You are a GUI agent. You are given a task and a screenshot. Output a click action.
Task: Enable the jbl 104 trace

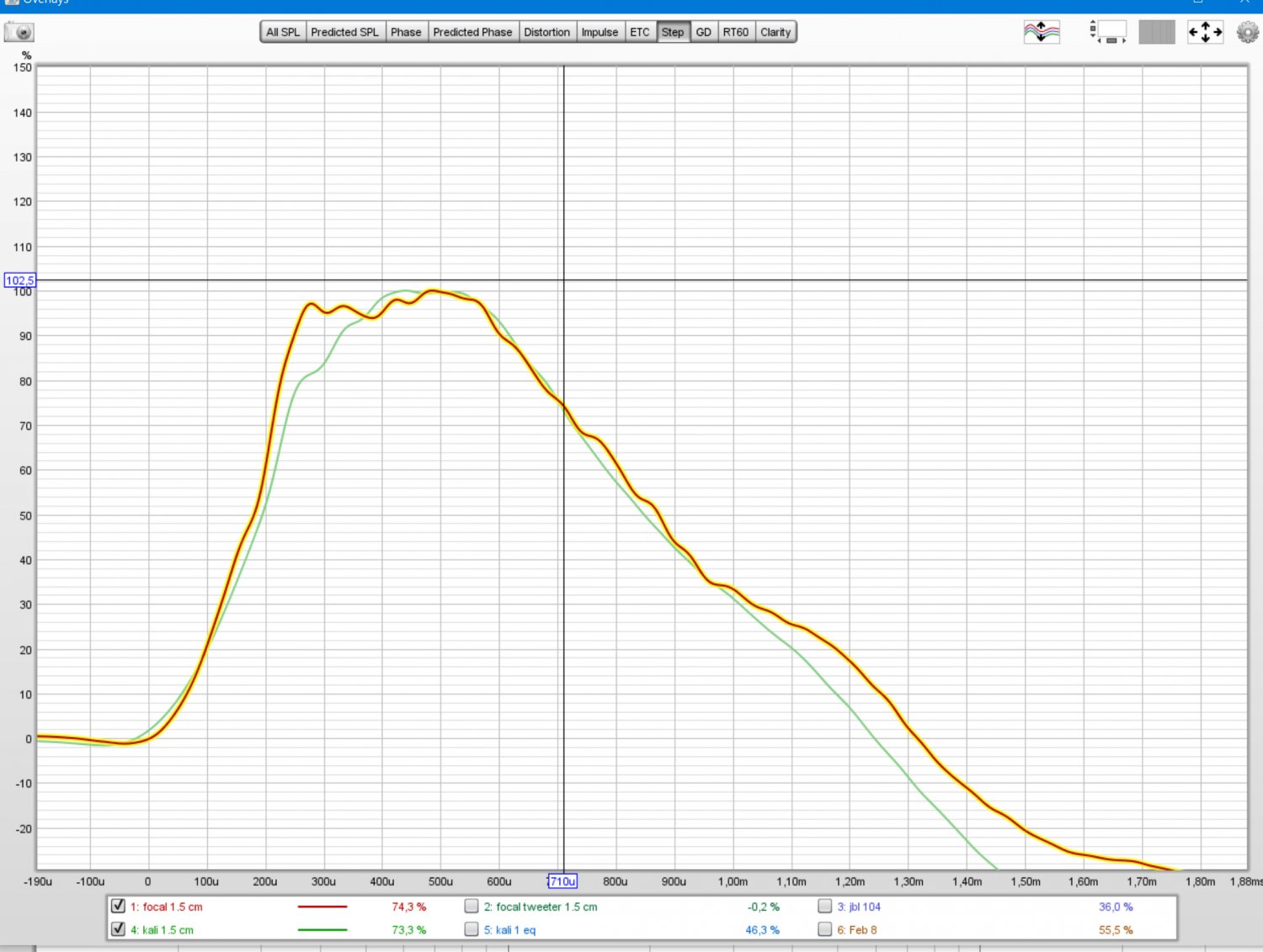[825, 906]
